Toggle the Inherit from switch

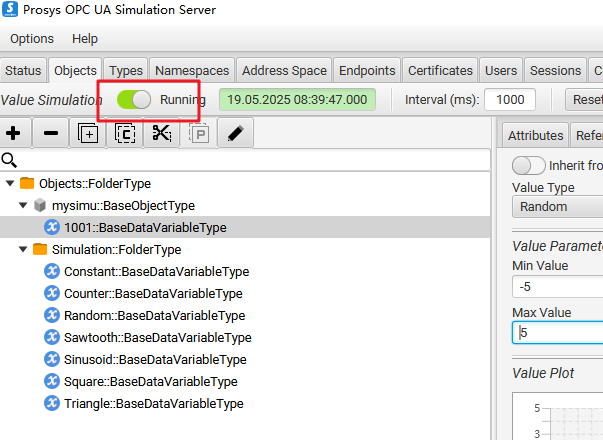(x=528, y=166)
